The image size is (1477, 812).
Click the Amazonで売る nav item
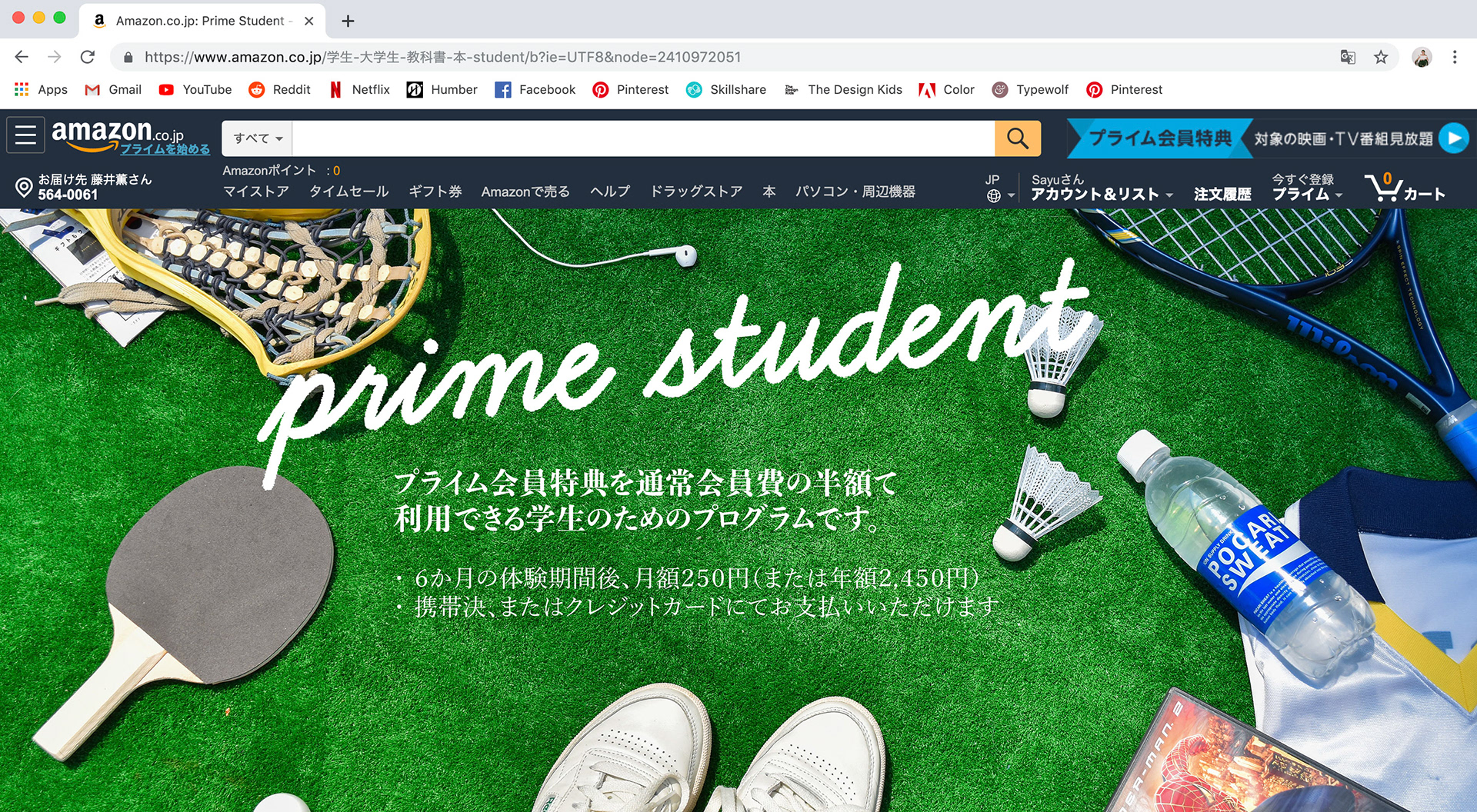pyautogui.click(x=525, y=191)
